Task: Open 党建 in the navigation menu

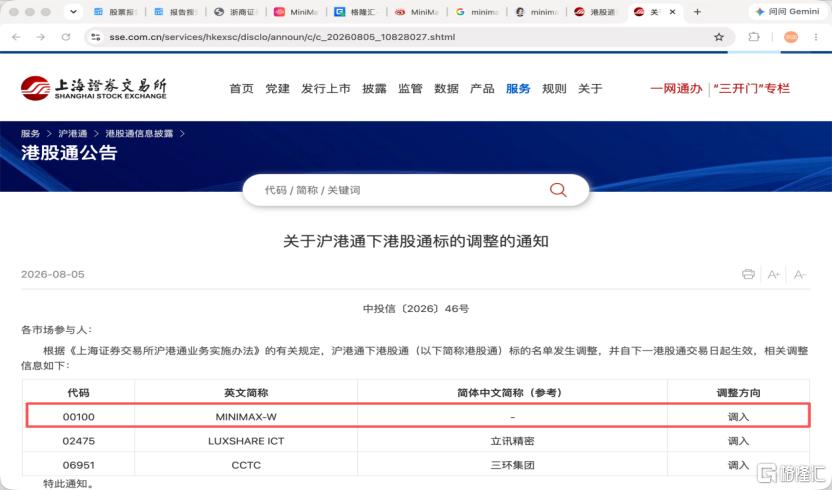Action: [278, 89]
